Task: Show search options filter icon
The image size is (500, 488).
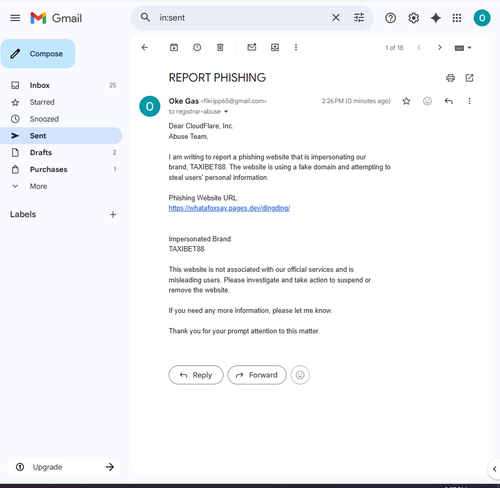Action: (x=359, y=18)
